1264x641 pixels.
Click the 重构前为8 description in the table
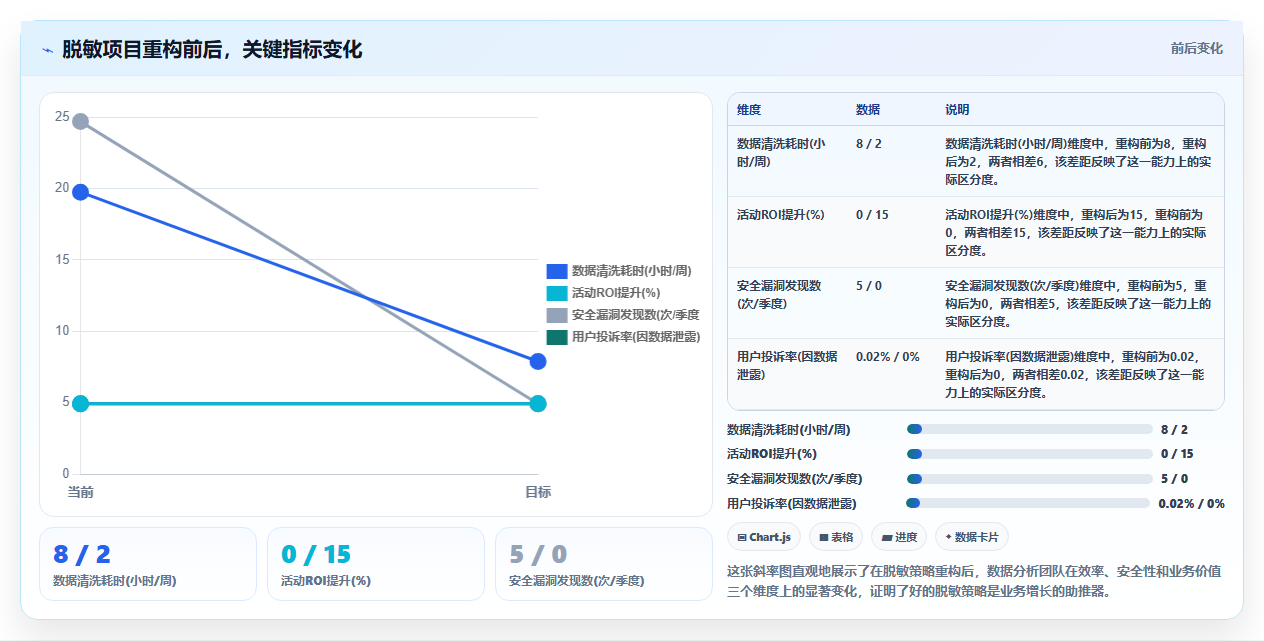[x=1078, y=162]
